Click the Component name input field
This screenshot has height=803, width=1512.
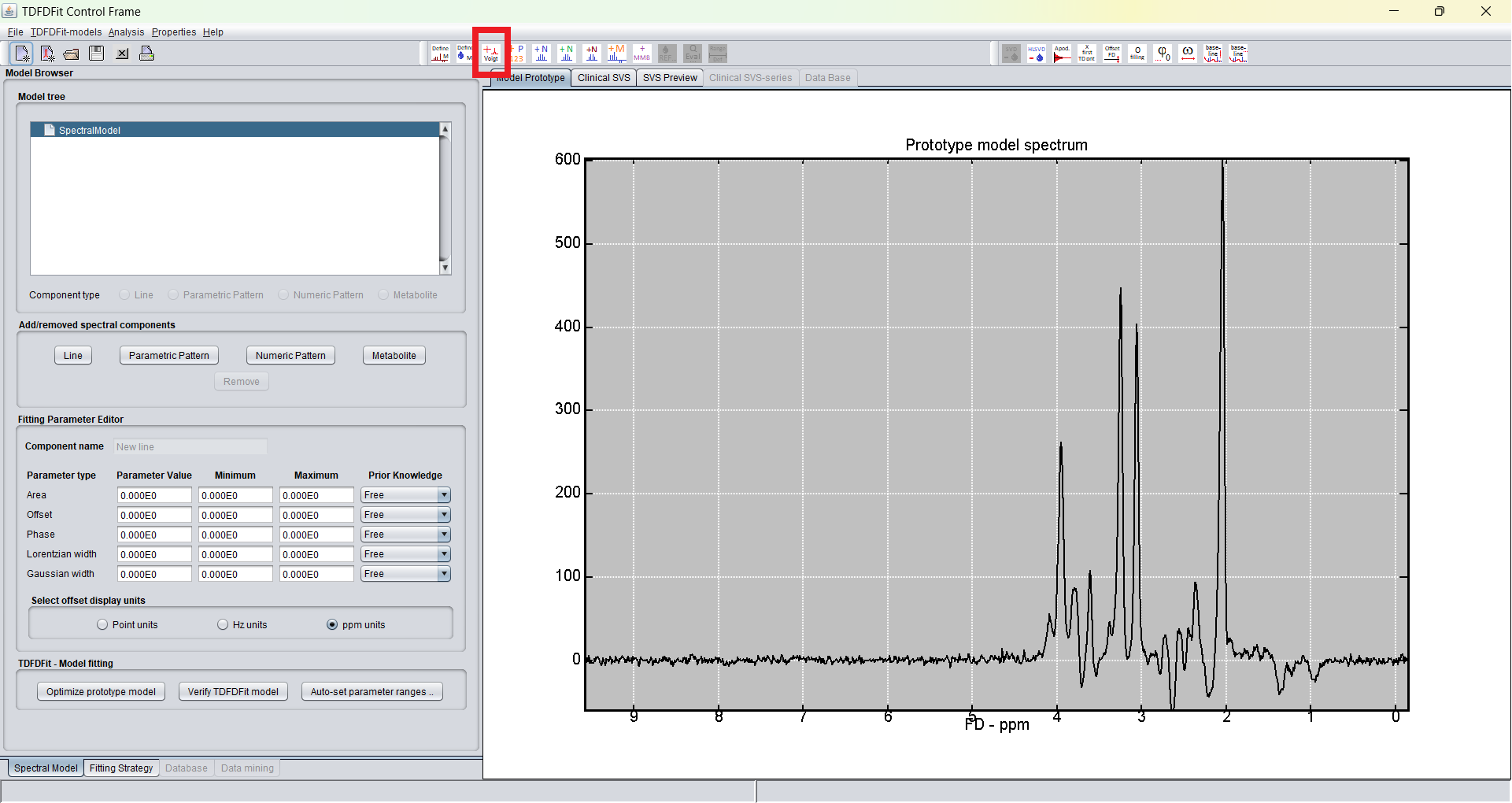point(190,447)
